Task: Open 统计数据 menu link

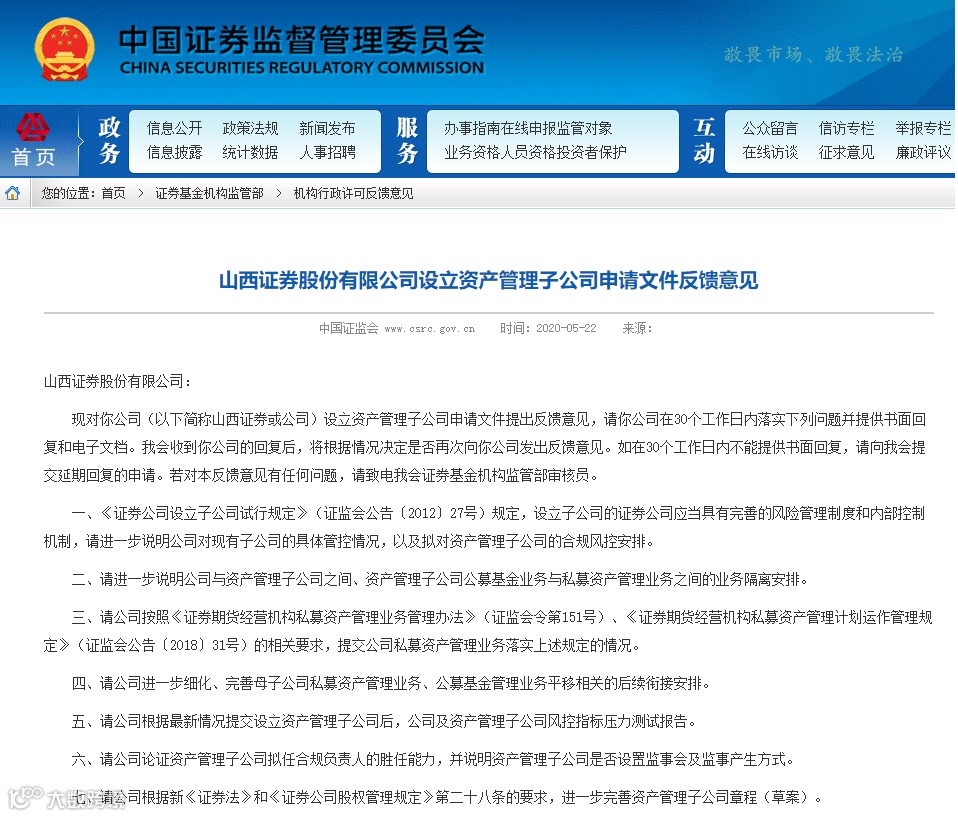Action: [250, 152]
